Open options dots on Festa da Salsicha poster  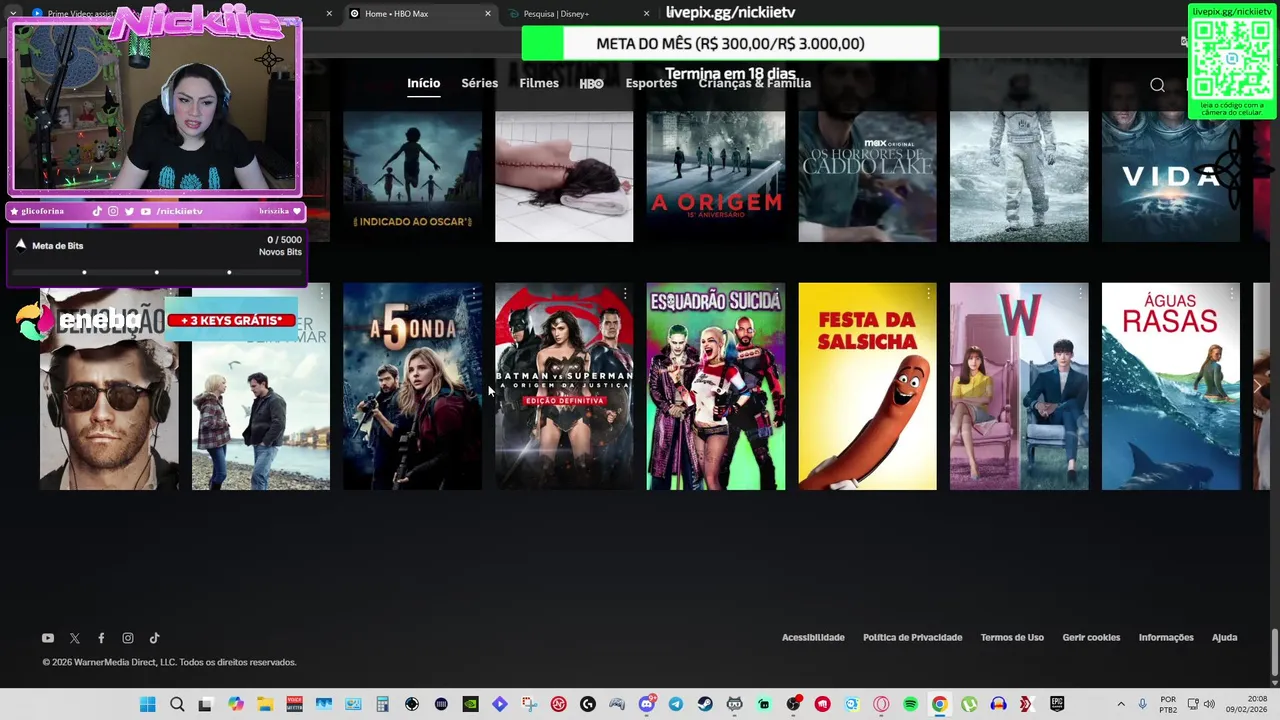(928, 294)
